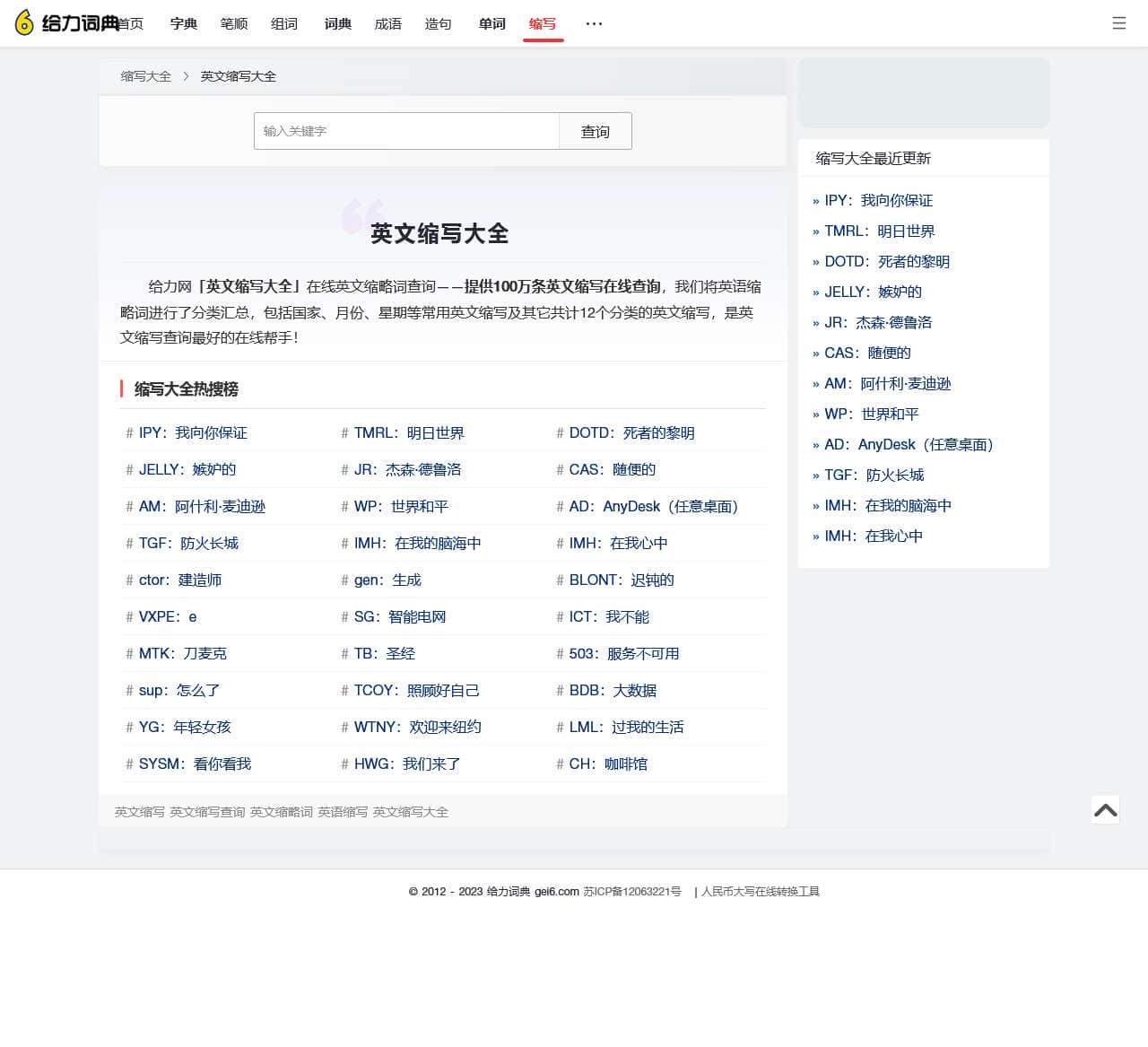
Task: Open the 成语 nav item
Action: (x=388, y=24)
